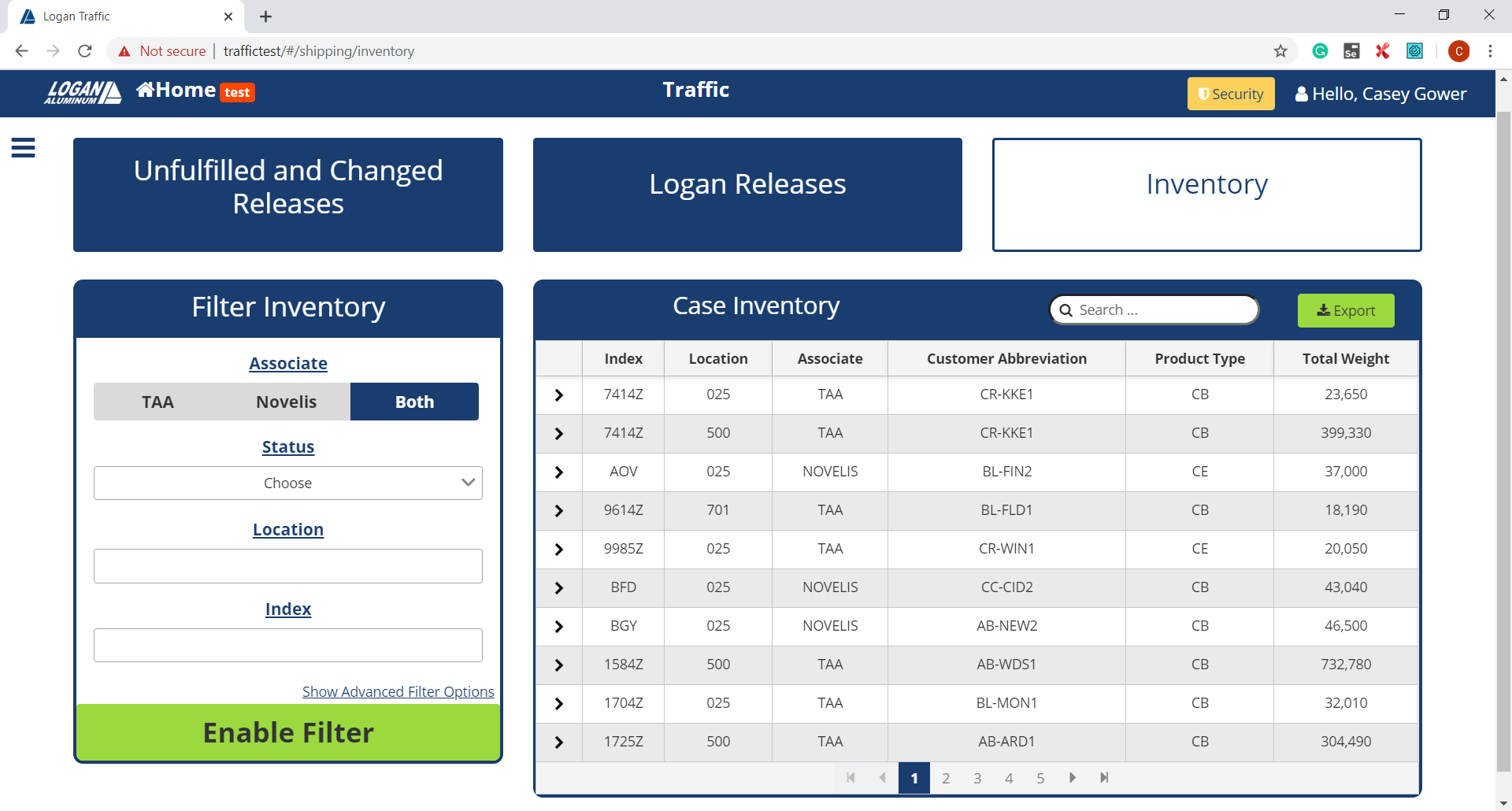Viewport: 1512px width, 811px height.
Task: Open the Status Choose dropdown
Action: (288, 483)
